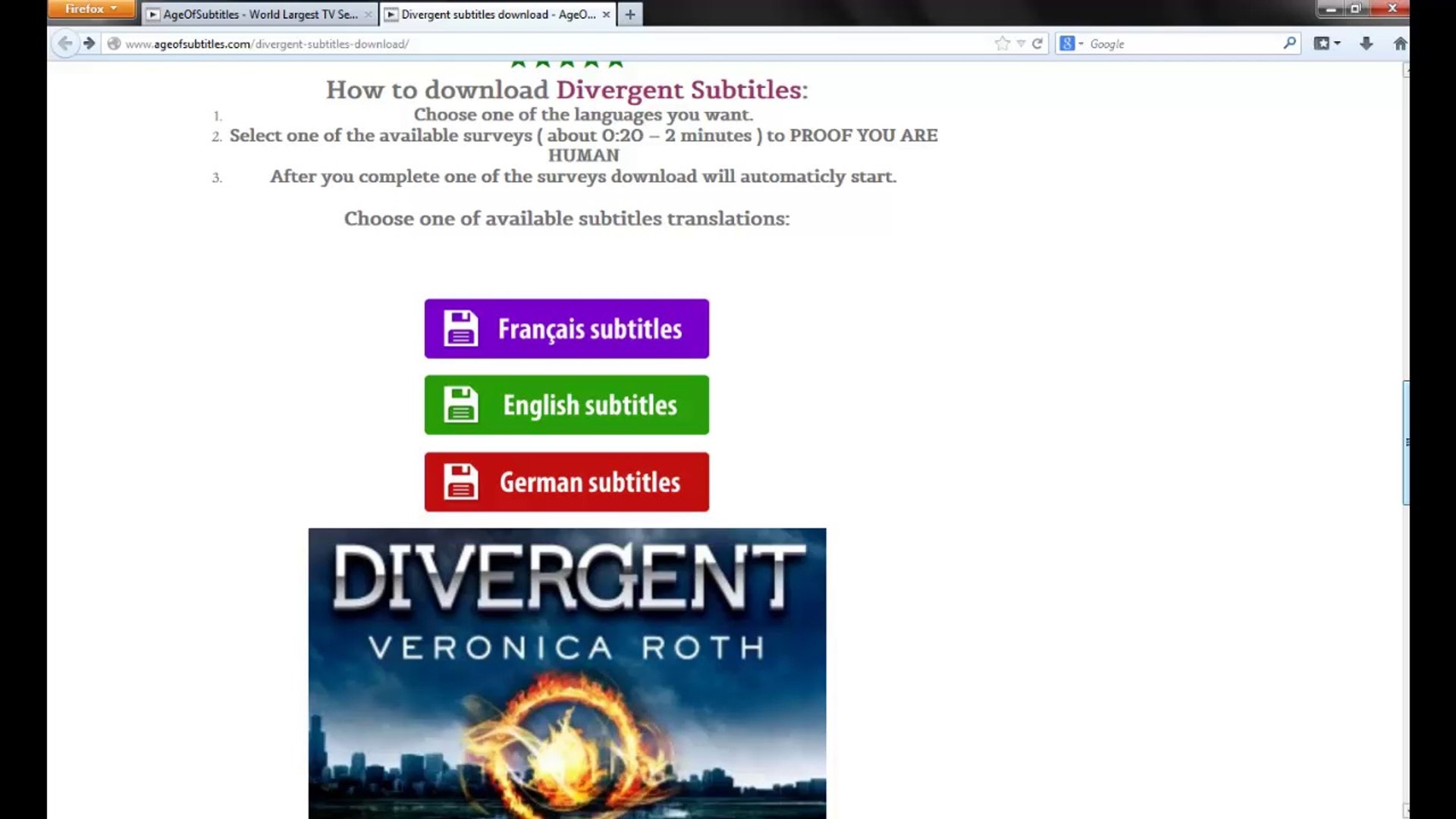Click into the Google search field
1456x819 pixels.
tap(1183, 43)
